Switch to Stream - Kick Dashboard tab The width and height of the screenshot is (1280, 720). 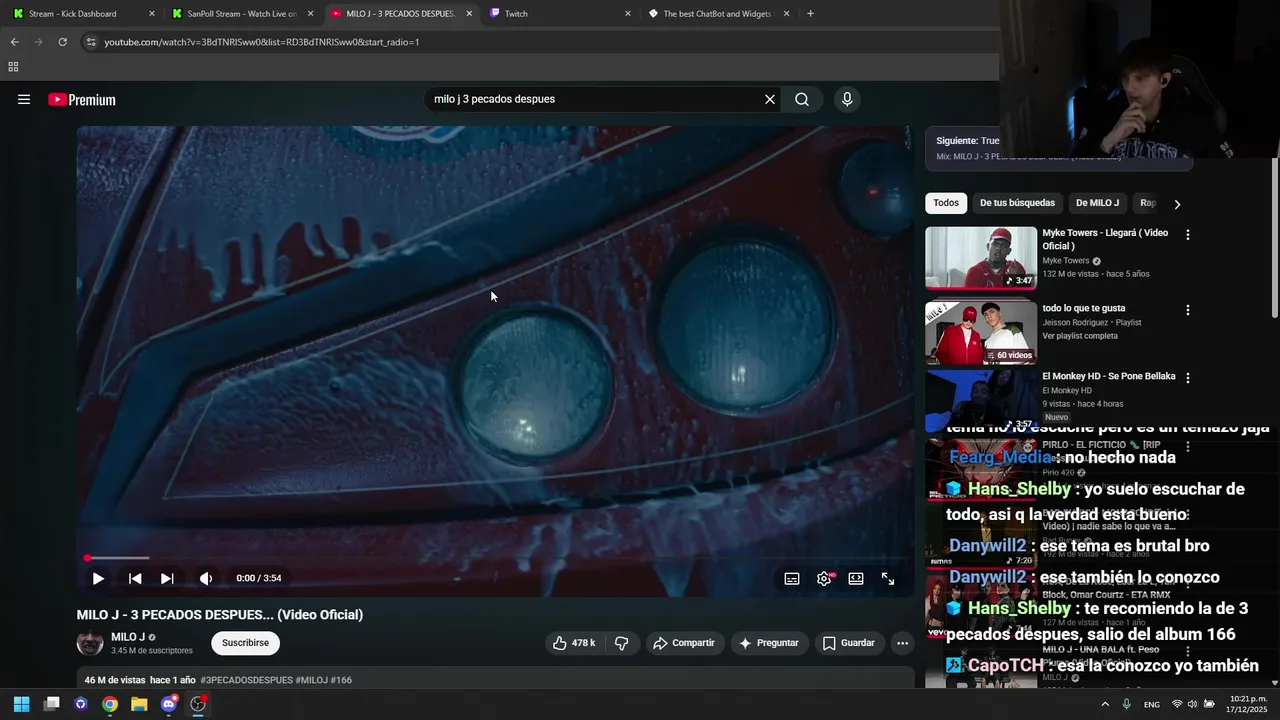[x=84, y=14]
